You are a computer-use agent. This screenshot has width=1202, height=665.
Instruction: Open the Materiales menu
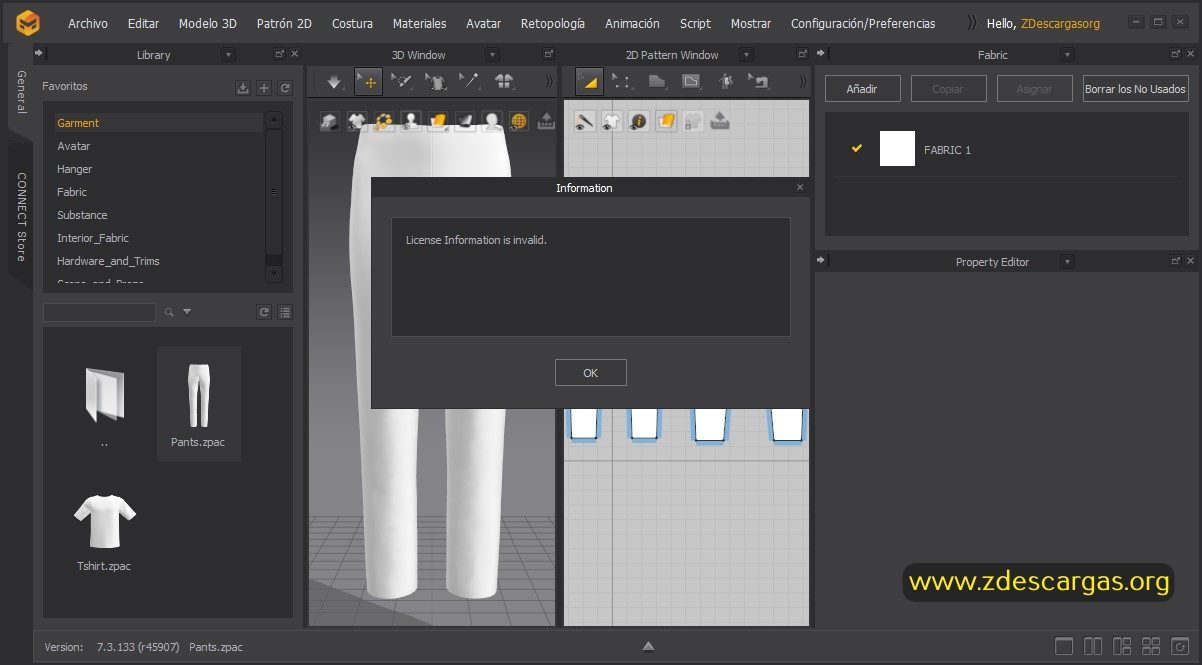(x=420, y=23)
